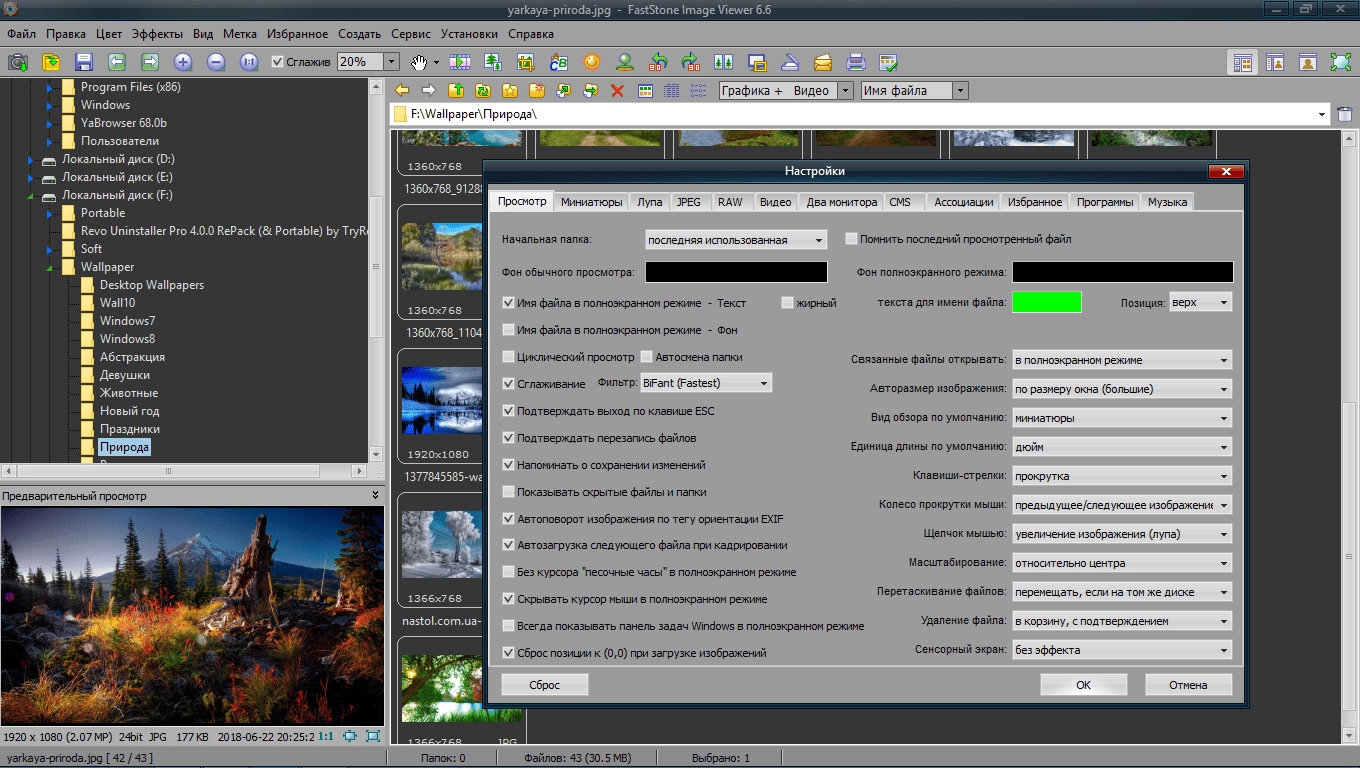Uncheck 'Автоповорот изображения по тегу ориентации EXIF'

click(x=509, y=518)
